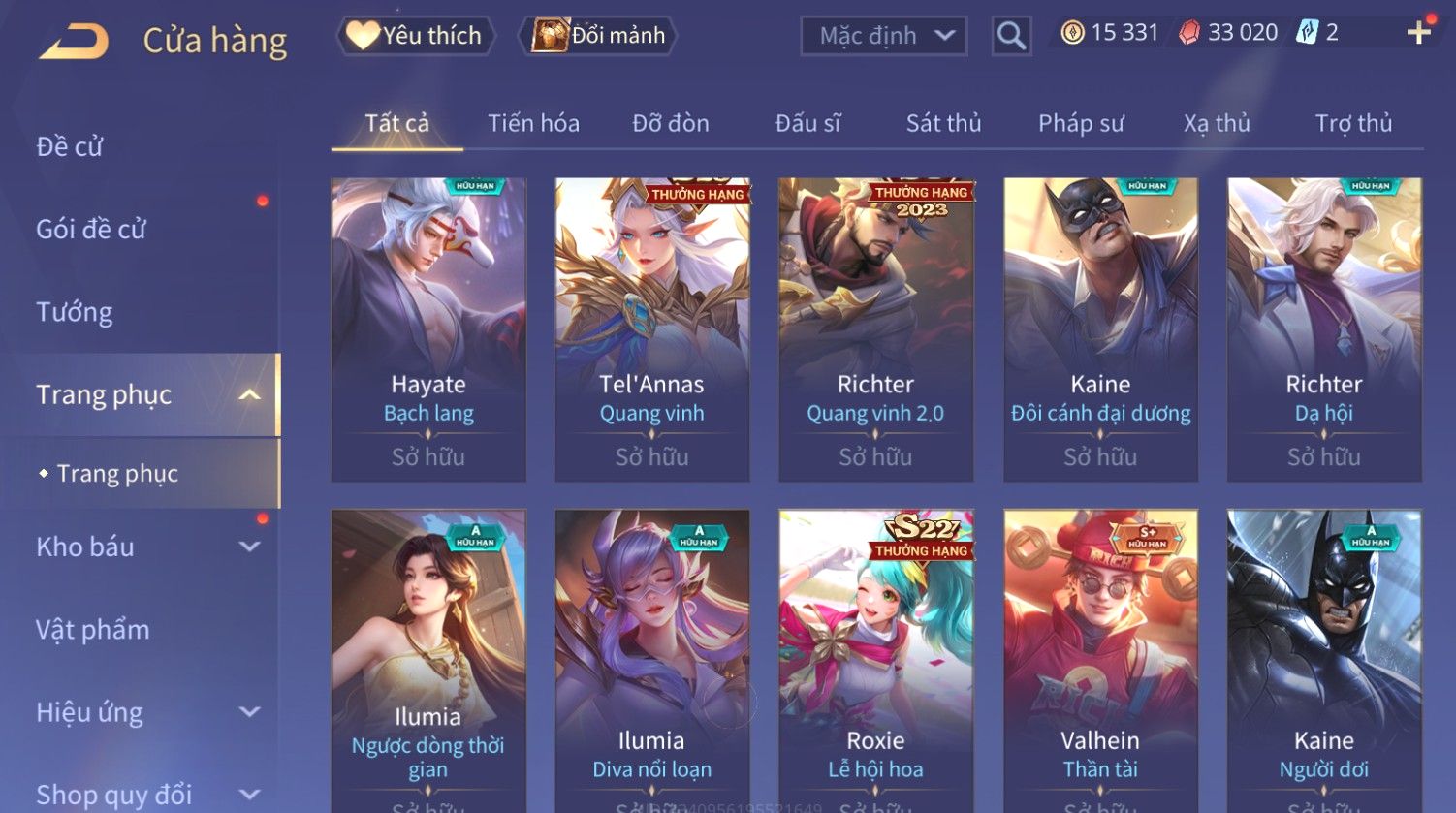Viewport: 1456px width, 813px height.
Task: Open the Mặc định sort dropdown
Action: click(884, 36)
